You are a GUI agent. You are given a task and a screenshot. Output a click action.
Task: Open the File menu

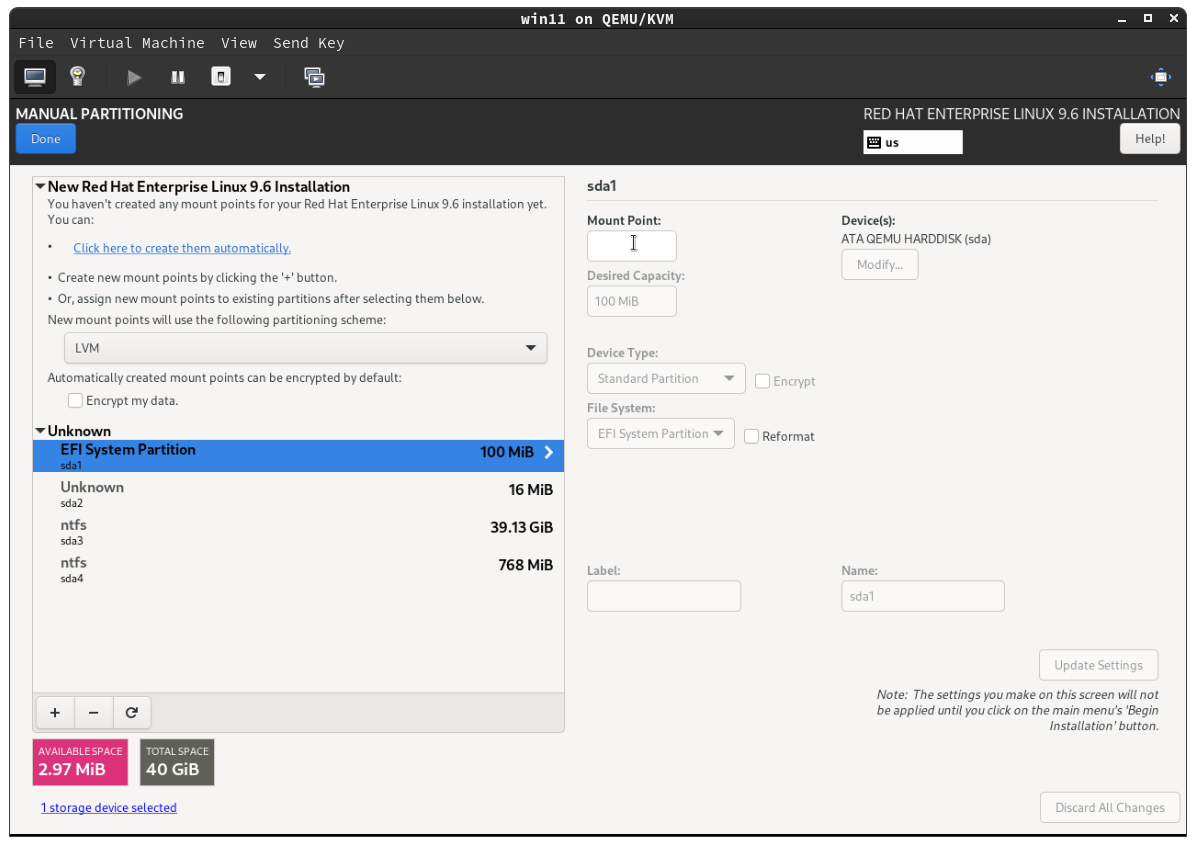click(36, 43)
